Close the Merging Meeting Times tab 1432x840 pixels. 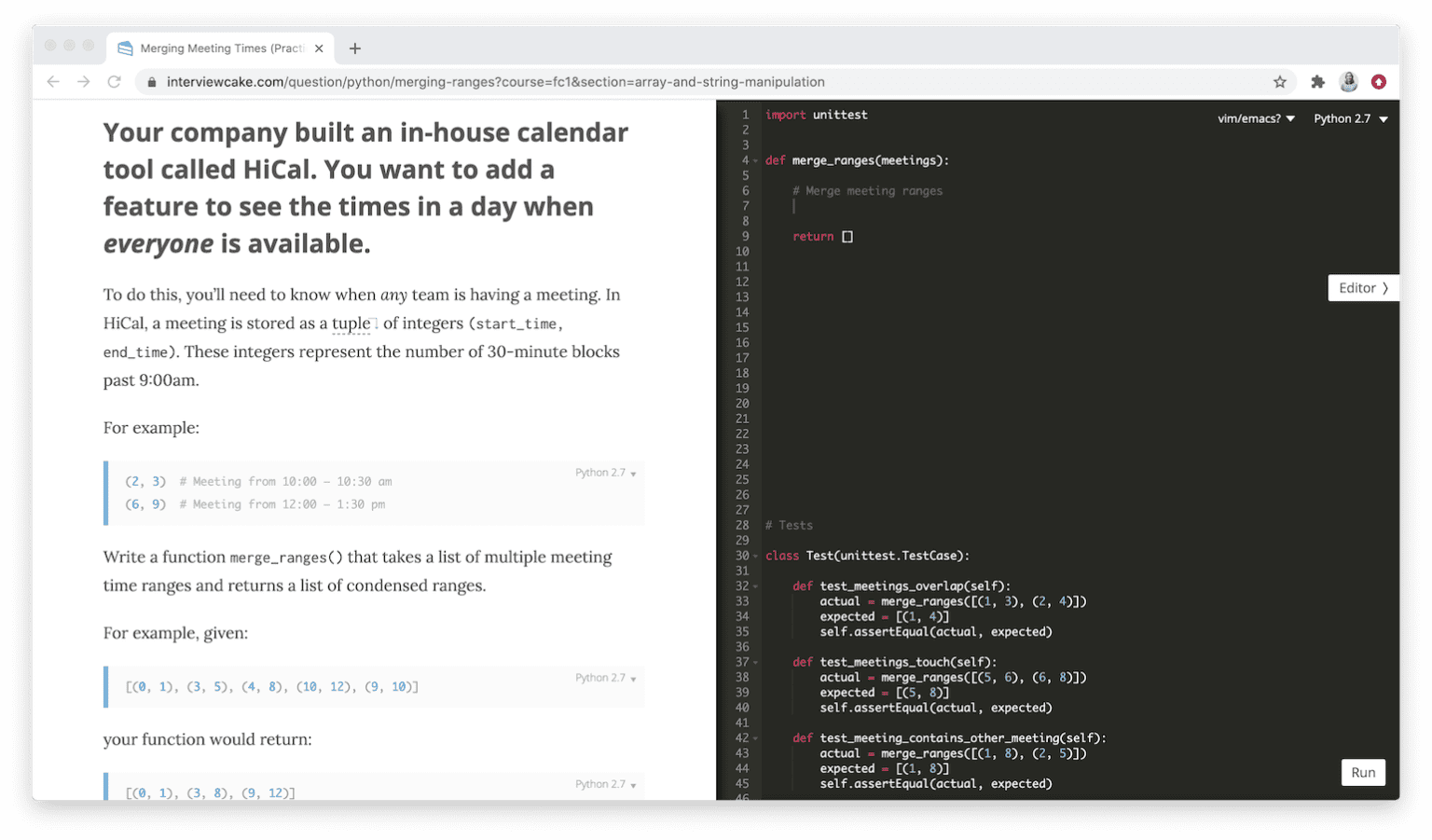click(319, 48)
